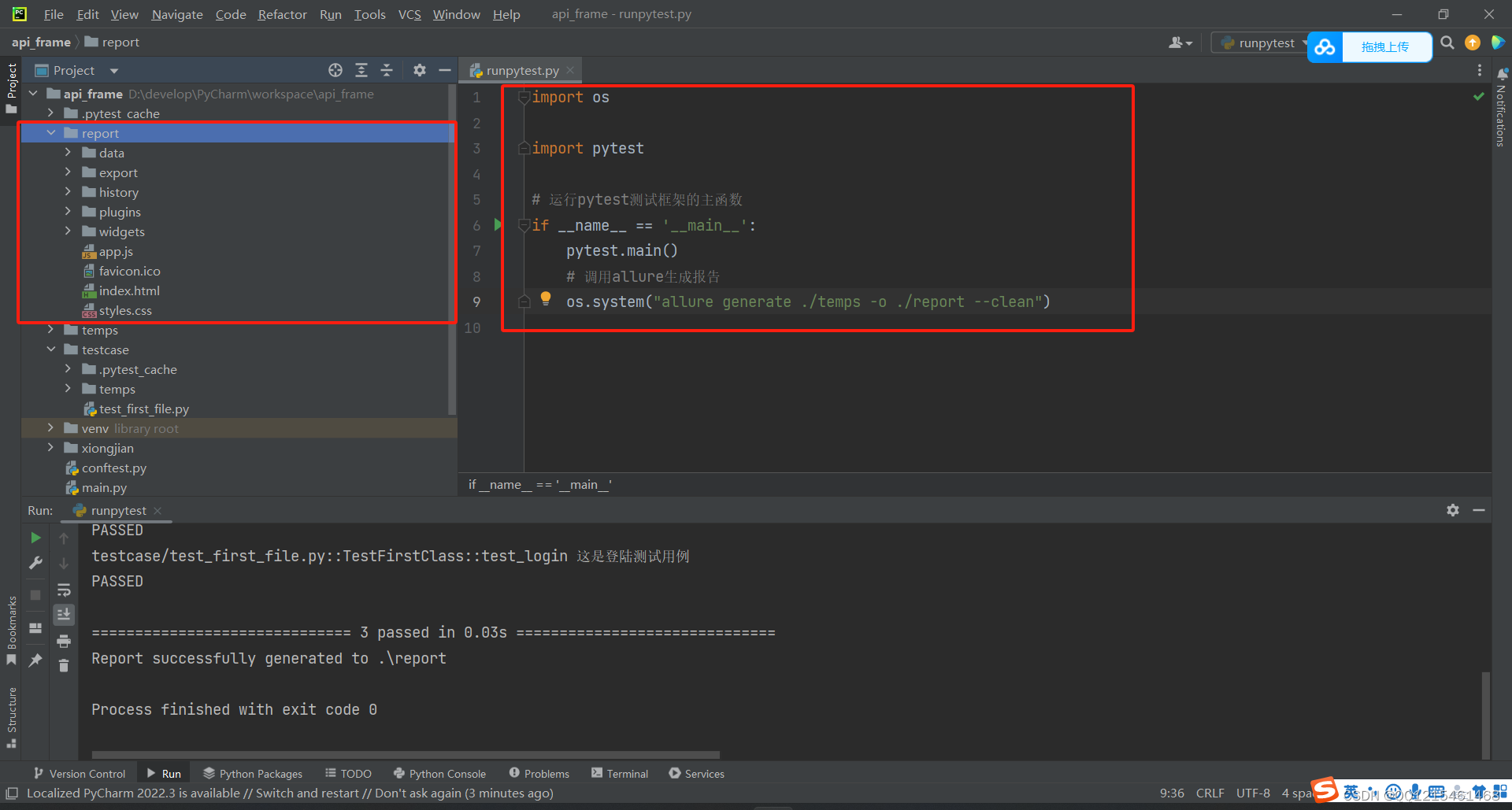The image size is (1512, 810).
Task: Expand the data folder
Action: coord(68,153)
